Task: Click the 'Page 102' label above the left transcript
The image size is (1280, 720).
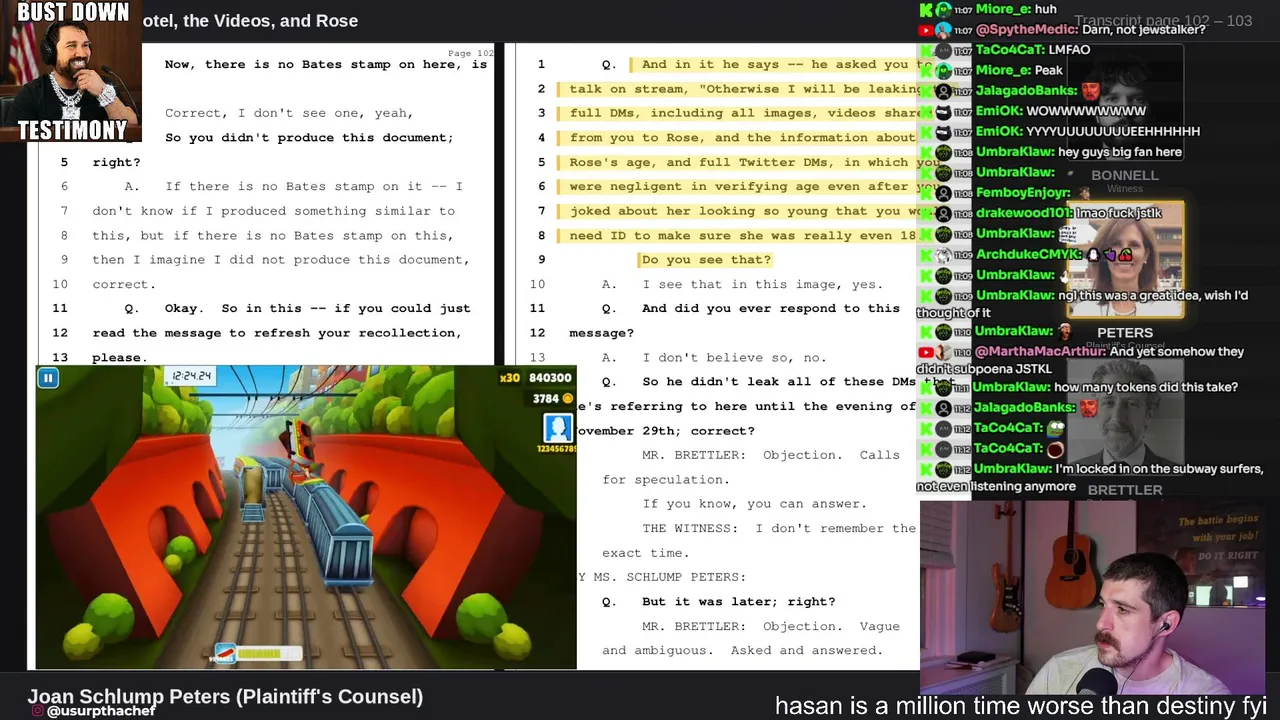Action: coord(470,53)
